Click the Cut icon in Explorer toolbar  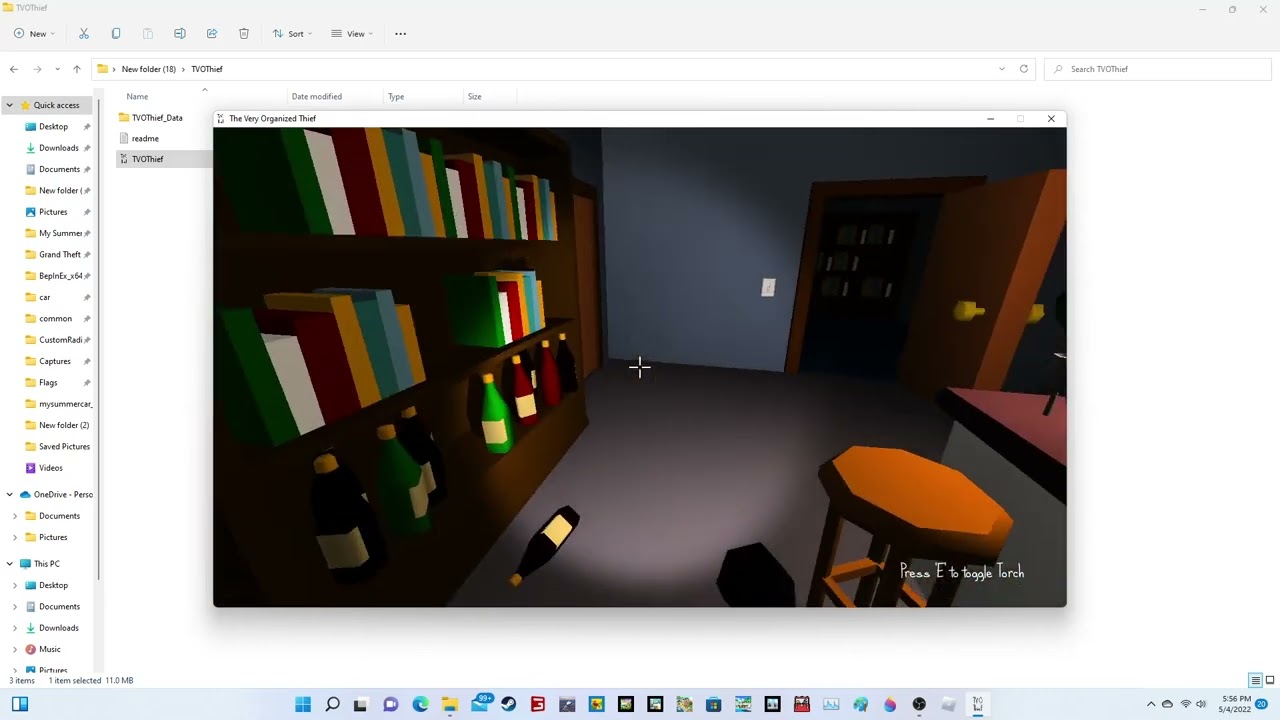click(x=84, y=34)
